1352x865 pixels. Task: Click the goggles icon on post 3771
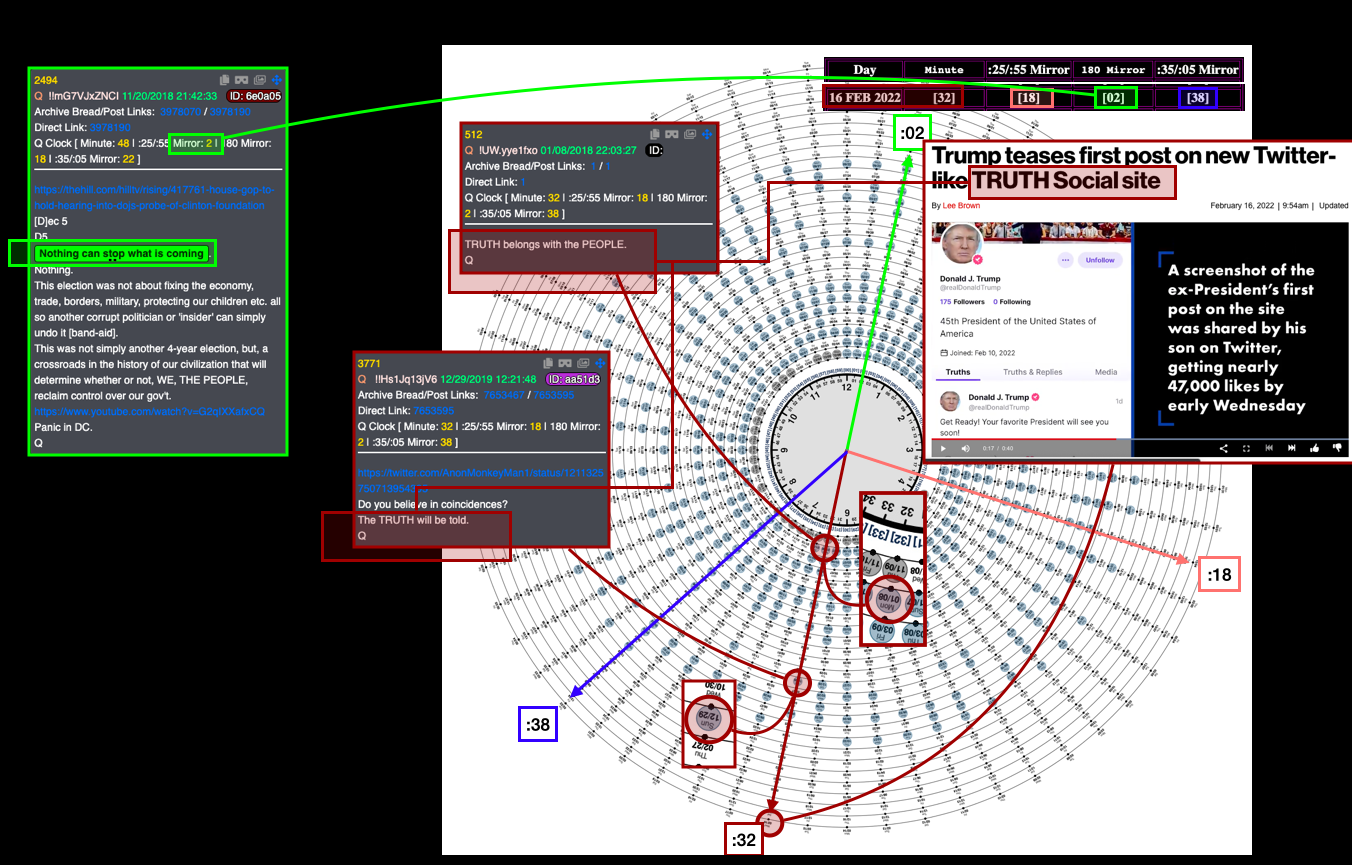[564, 363]
